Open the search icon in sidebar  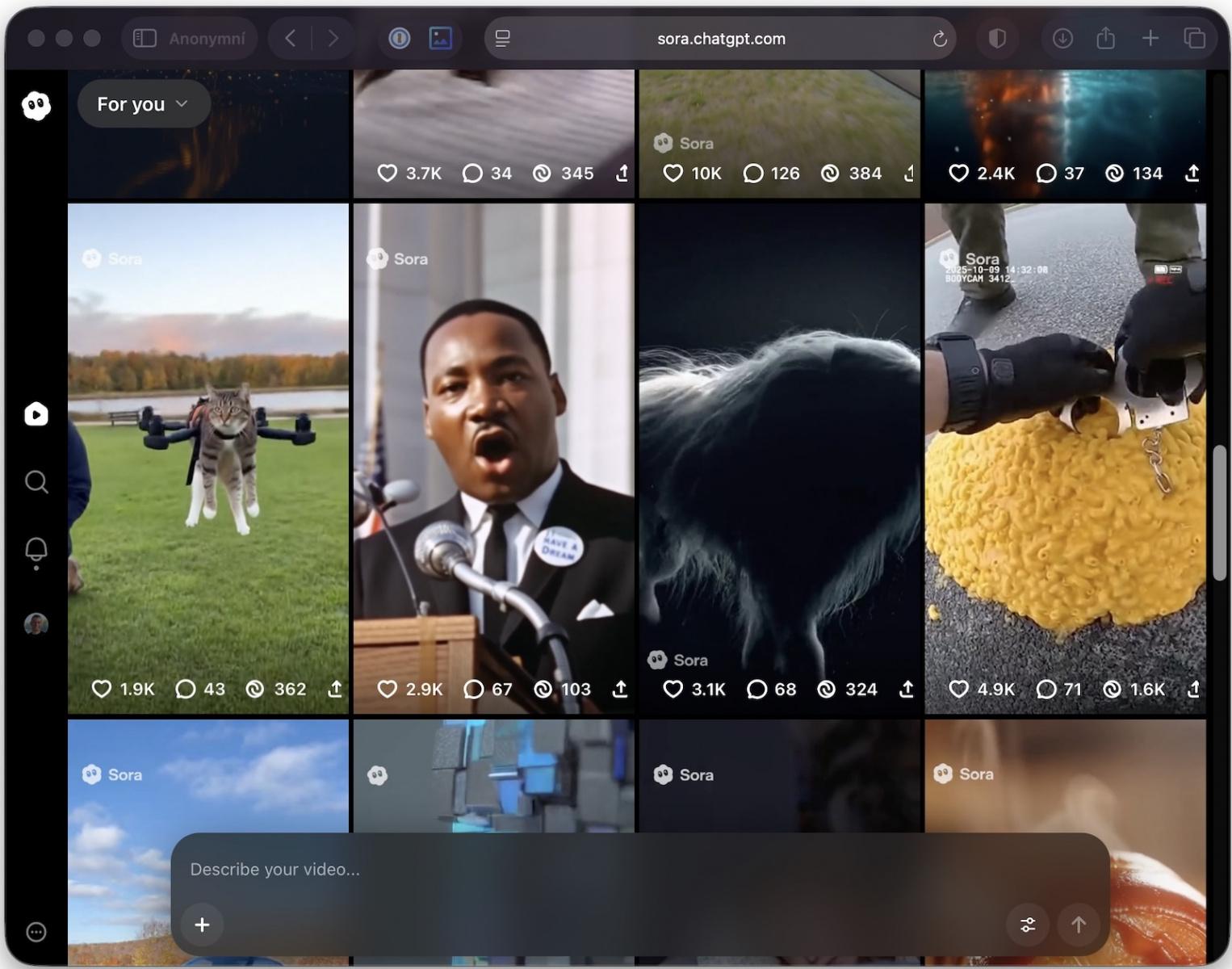click(36, 482)
